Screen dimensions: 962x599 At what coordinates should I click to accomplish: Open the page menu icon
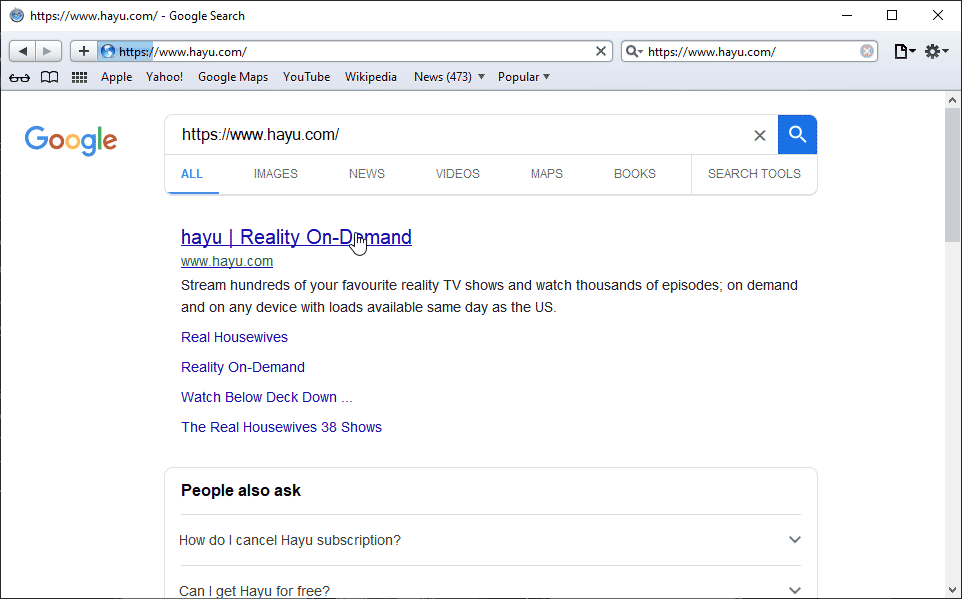904,52
